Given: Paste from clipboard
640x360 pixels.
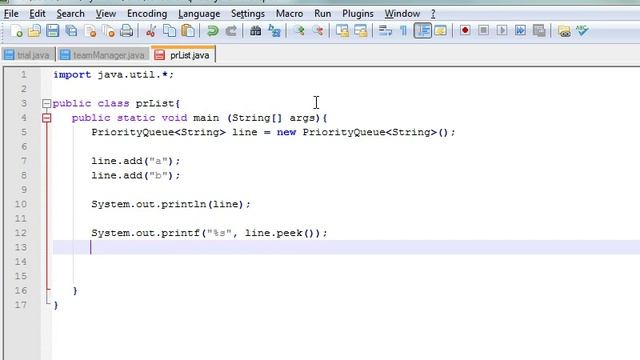Looking at the screenshot, I should 188,31.
